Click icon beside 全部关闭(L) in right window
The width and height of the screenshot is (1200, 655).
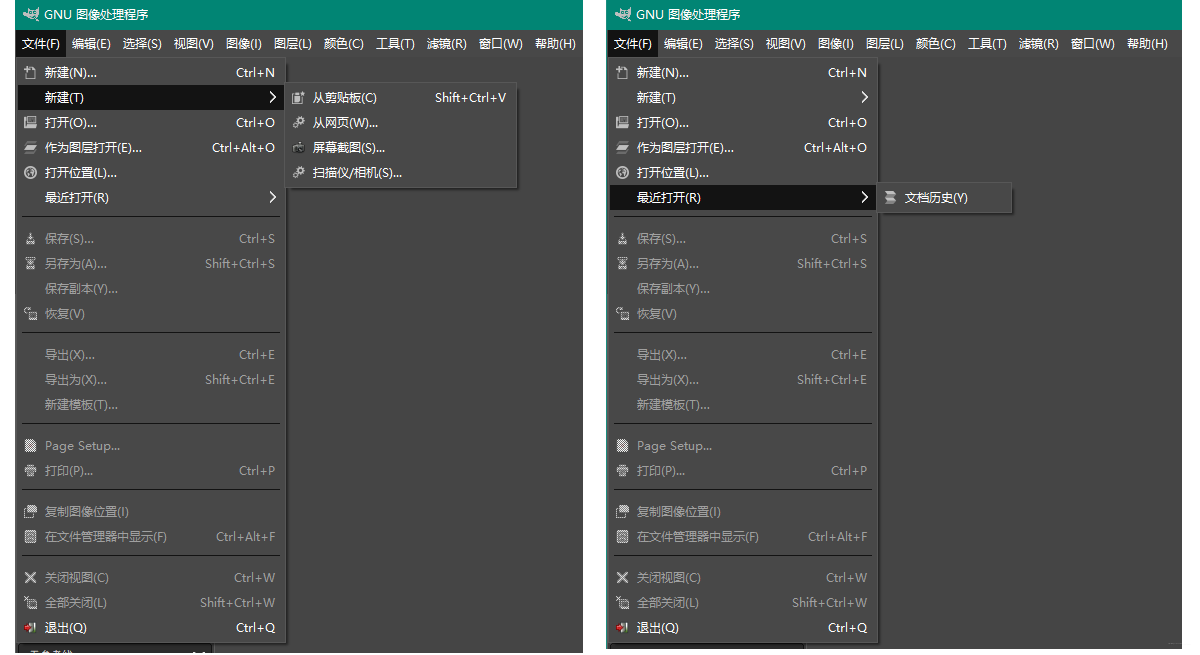click(622, 602)
